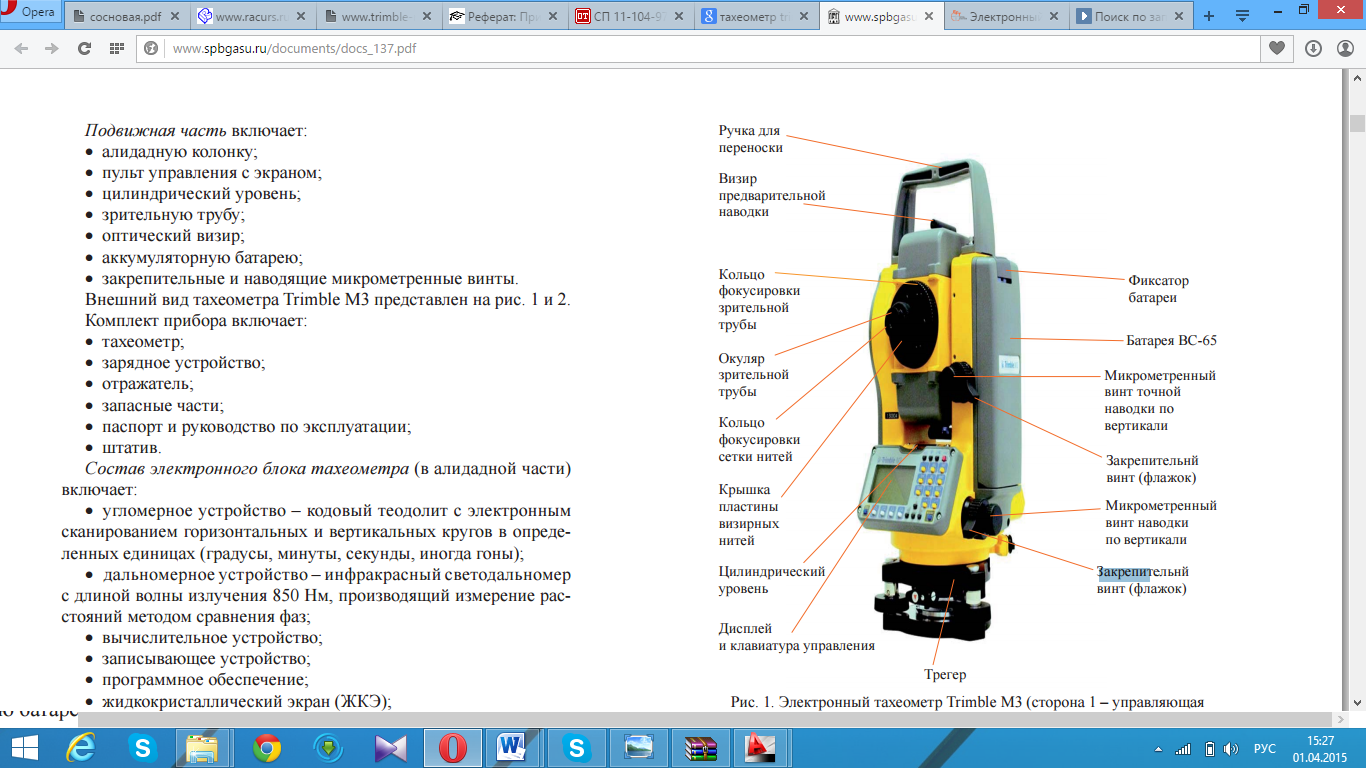Switch keyboard language РУС indicator
1366x768 pixels.
1265,749
